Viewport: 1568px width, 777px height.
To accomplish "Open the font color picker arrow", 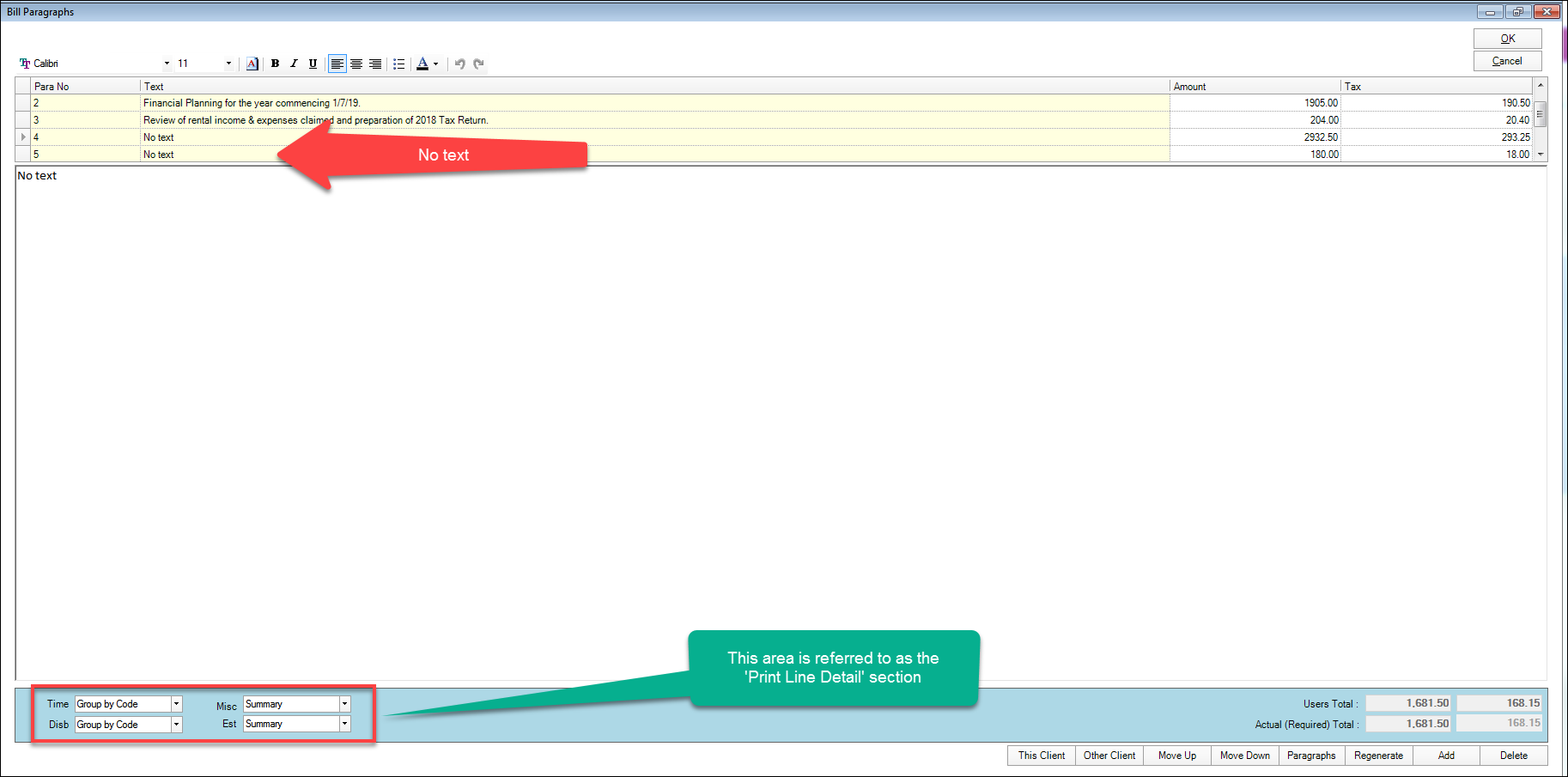I will pyautogui.click(x=436, y=64).
